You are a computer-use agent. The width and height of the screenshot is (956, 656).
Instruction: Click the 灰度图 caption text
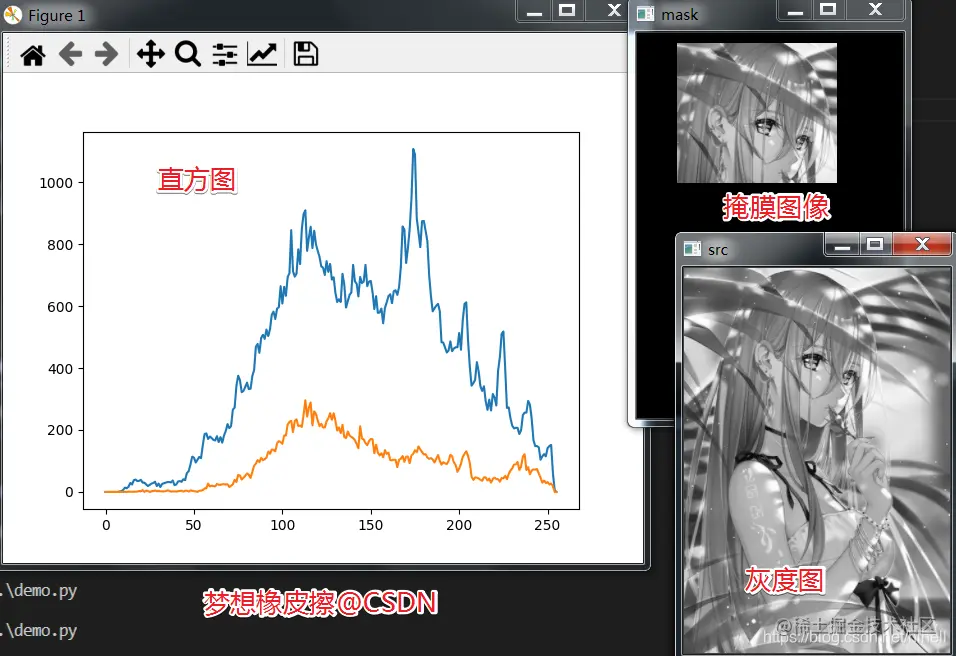pos(784,581)
